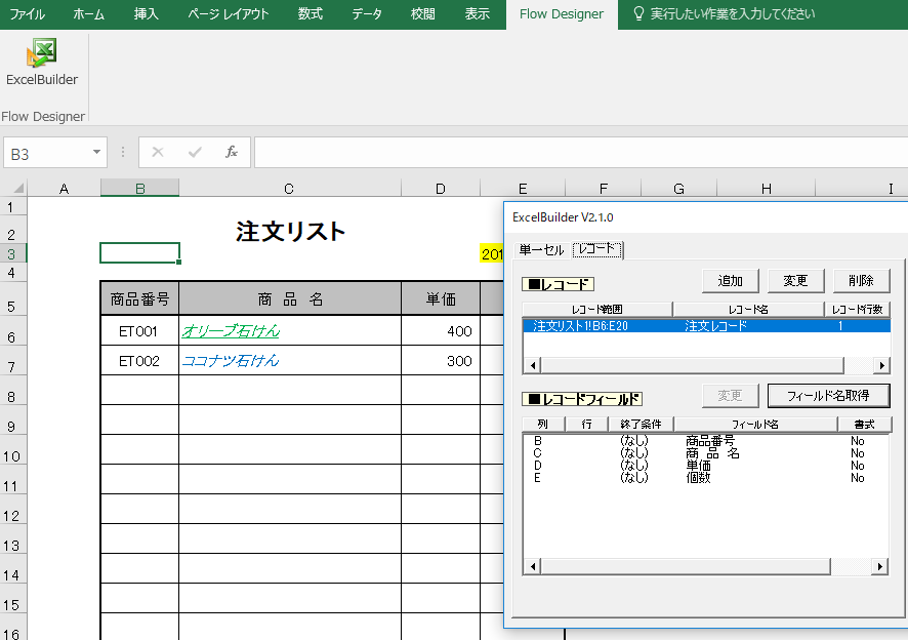Open the ページレイアウト ribbon tab

click(x=228, y=14)
